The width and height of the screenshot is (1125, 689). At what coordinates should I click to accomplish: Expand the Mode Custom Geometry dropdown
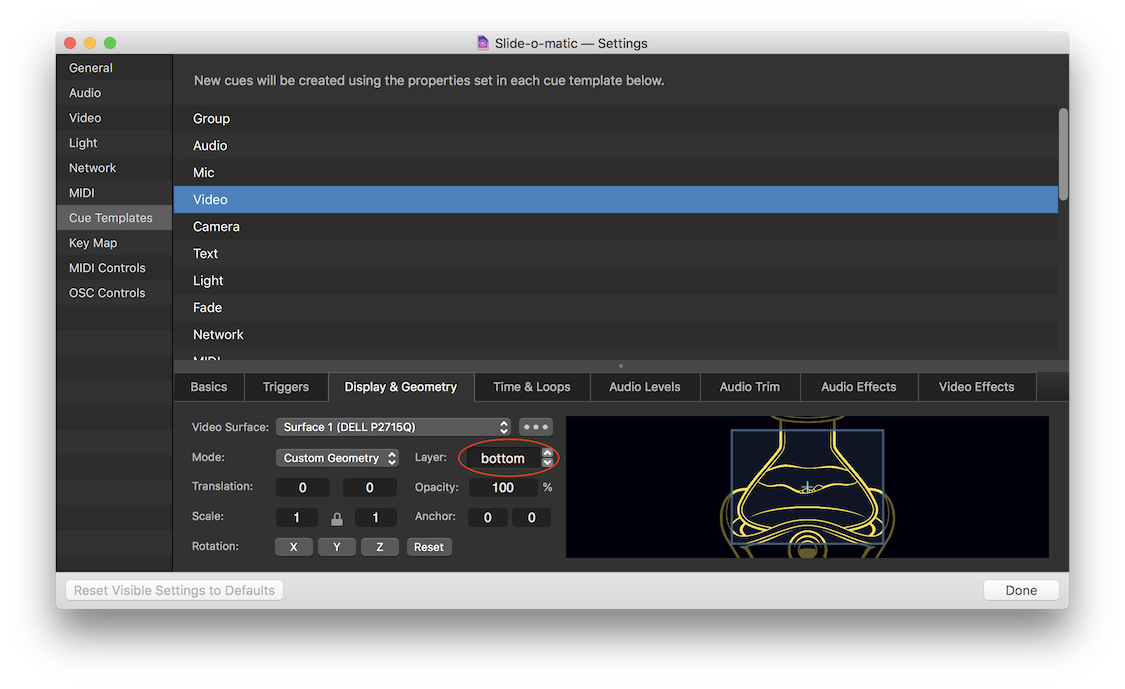pyautogui.click(x=337, y=458)
